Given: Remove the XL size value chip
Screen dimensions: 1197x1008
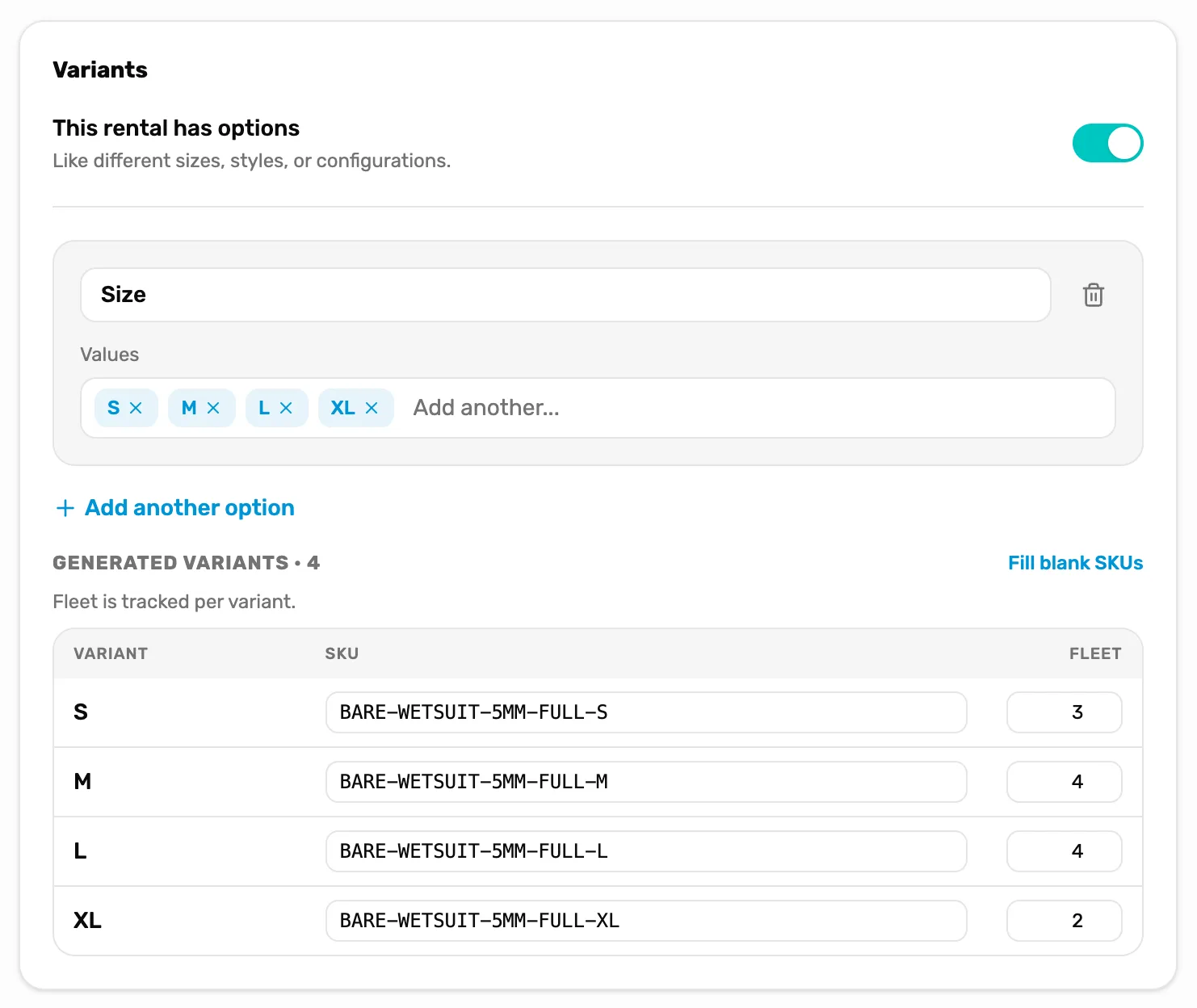Looking at the screenshot, I should click(x=372, y=408).
